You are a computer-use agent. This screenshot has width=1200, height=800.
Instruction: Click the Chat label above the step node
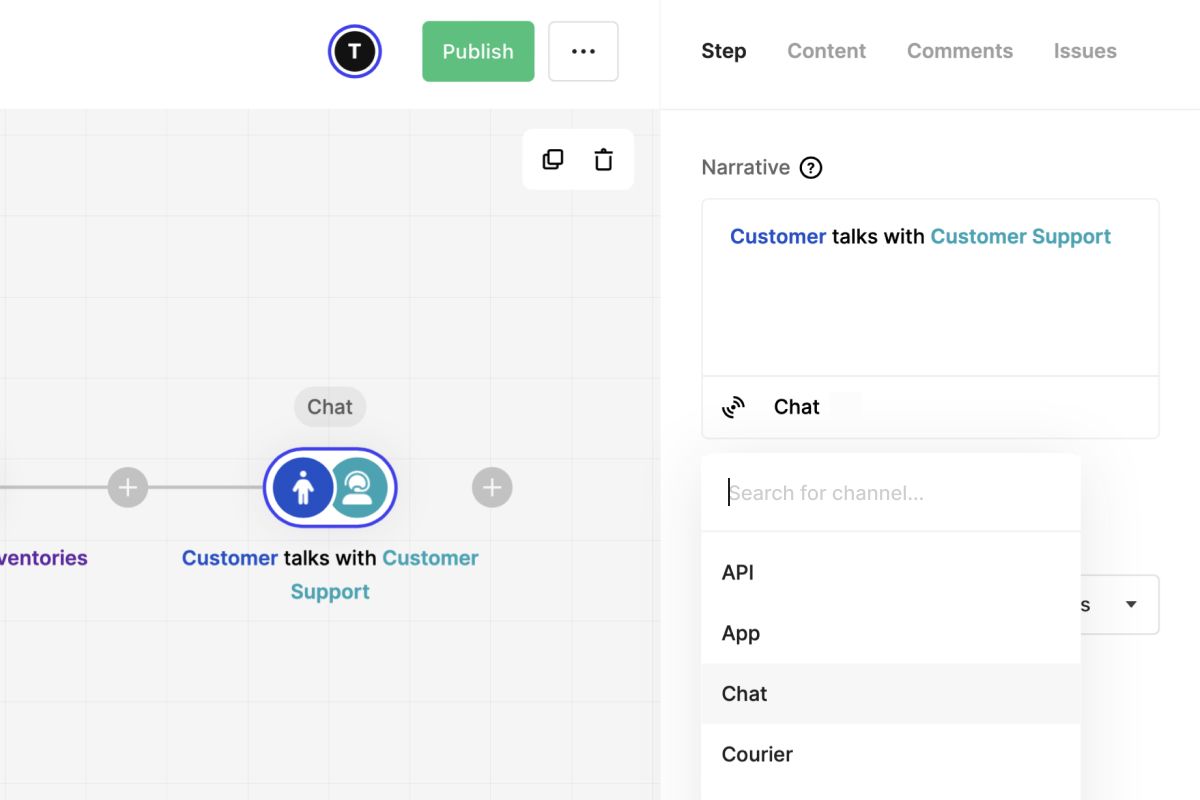[330, 407]
